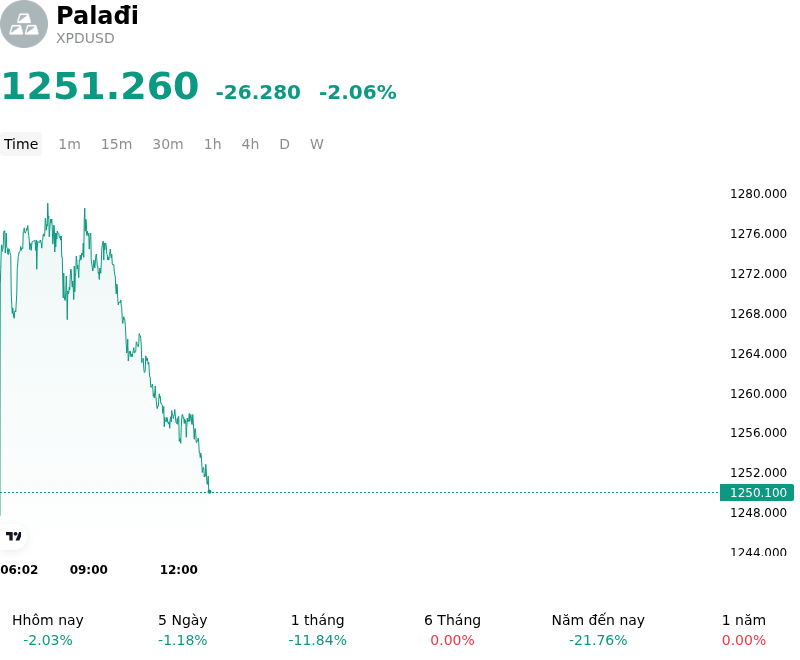Choose the 30m interval
800x660 pixels.
(x=168, y=144)
